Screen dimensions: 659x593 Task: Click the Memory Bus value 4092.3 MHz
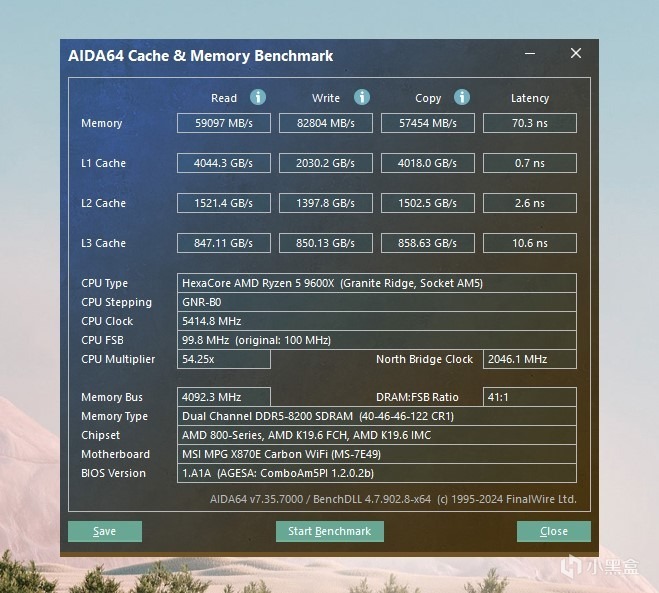click(x=224, y=397)
